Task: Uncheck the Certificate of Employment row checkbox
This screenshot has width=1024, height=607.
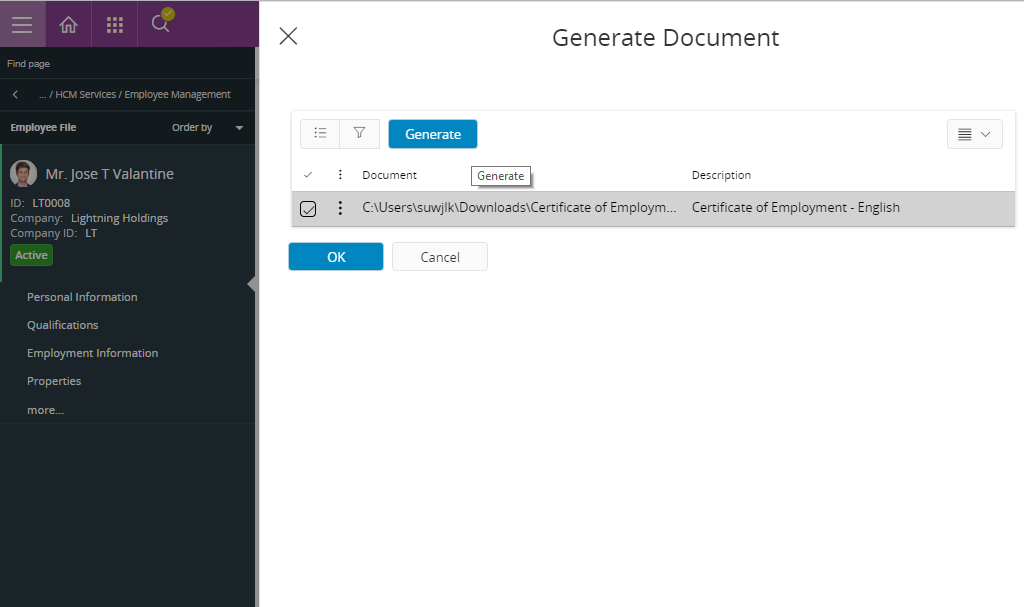Action: point(309,209)
